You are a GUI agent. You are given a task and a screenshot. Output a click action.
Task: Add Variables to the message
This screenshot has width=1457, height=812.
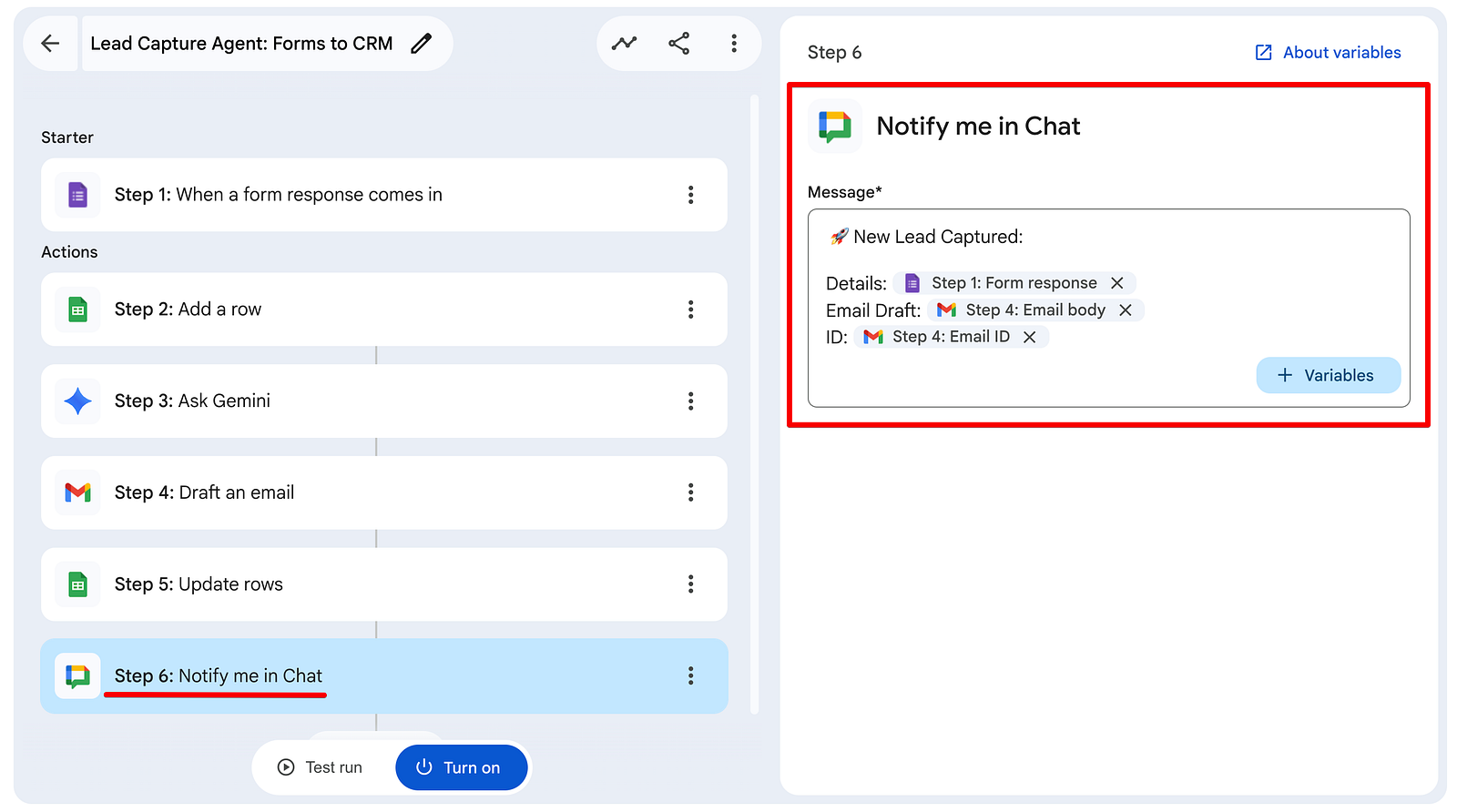(x=1329, y=375)
